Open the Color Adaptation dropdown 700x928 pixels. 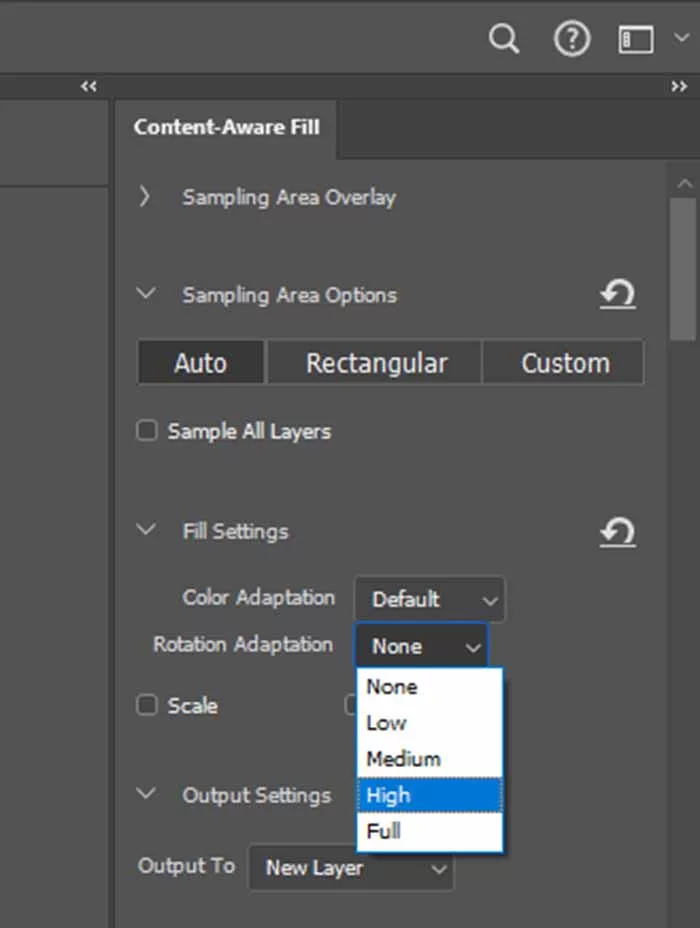(x=430, y=600)
